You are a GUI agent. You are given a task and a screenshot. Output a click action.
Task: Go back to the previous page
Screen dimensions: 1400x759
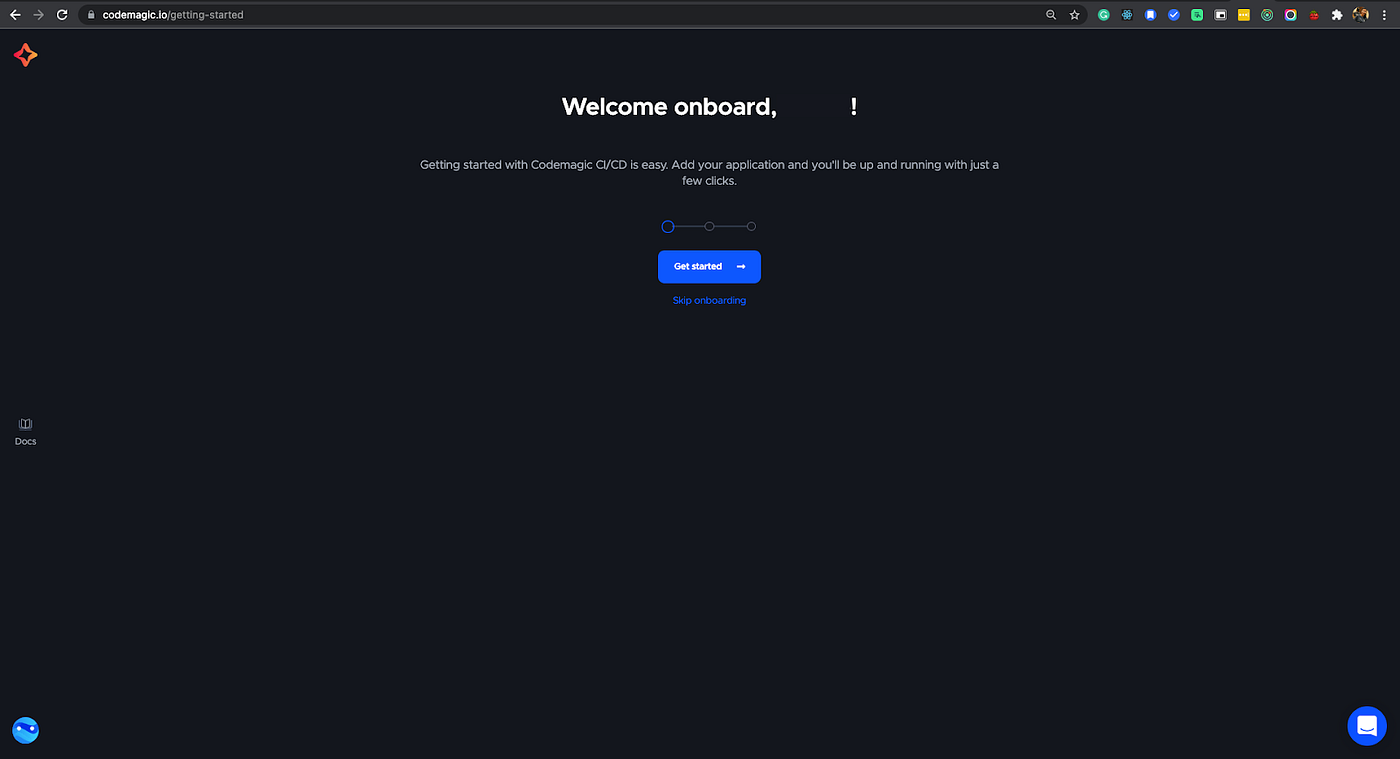tap(15, 15)
